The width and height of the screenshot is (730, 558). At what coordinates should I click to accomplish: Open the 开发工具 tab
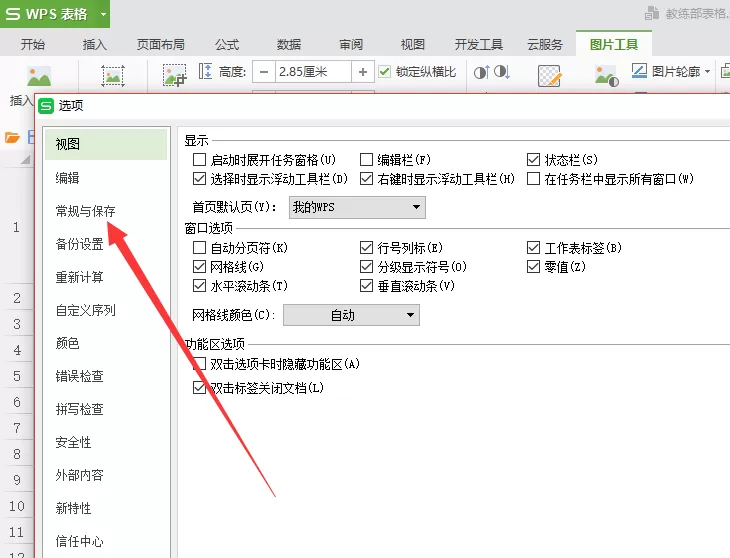pos(479,45)
